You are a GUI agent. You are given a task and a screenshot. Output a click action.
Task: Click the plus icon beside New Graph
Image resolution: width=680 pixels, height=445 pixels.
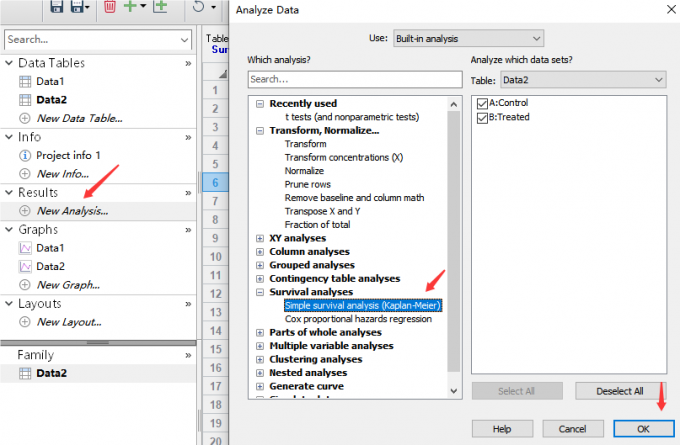tap(25, 285)
